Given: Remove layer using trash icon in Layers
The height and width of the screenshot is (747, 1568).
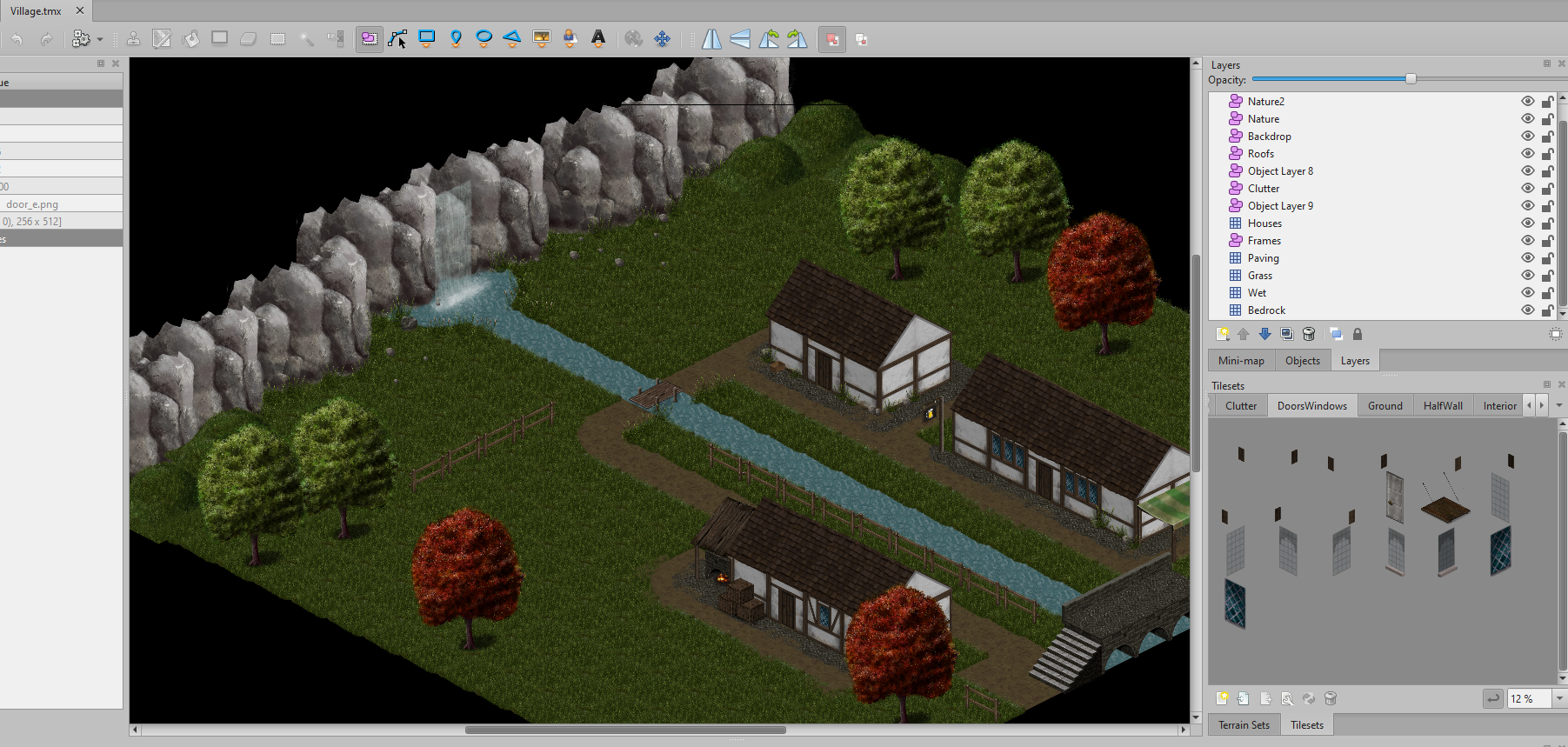Looking at the screenshot, I should pos(1309,334).
